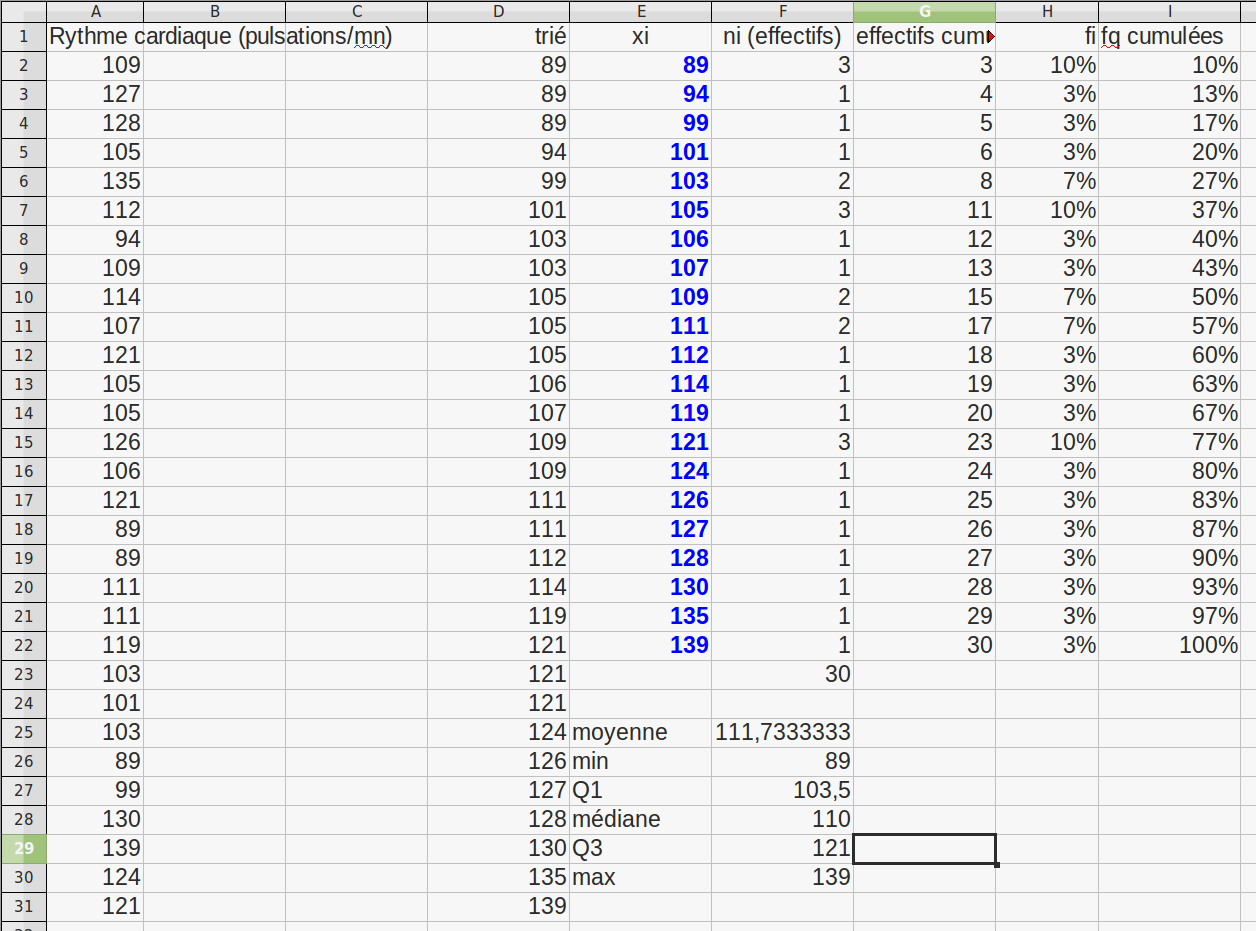Image resolution: width=1256 pixels, height=931 pixels.
Task: Click the Q1 value 103,5 cell
Action: [782, 791]
